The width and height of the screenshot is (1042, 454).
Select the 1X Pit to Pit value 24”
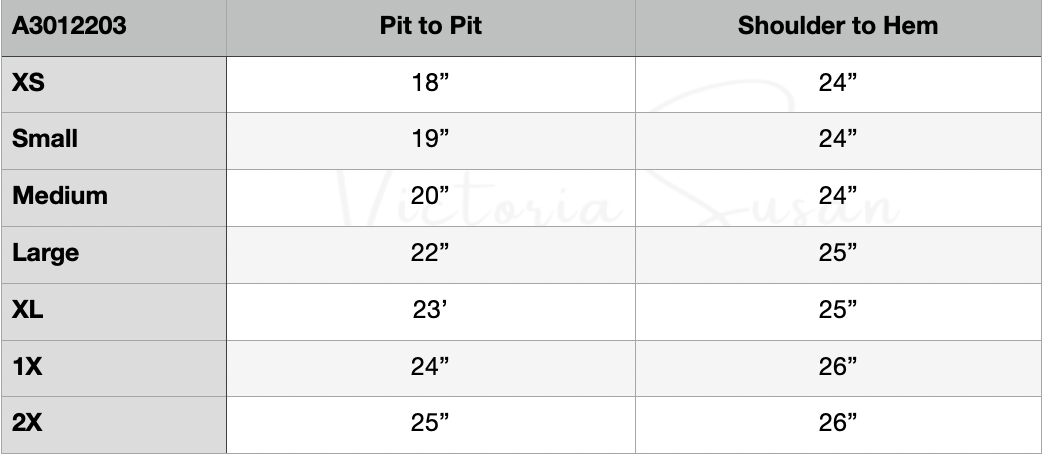(x=431, y=367)
